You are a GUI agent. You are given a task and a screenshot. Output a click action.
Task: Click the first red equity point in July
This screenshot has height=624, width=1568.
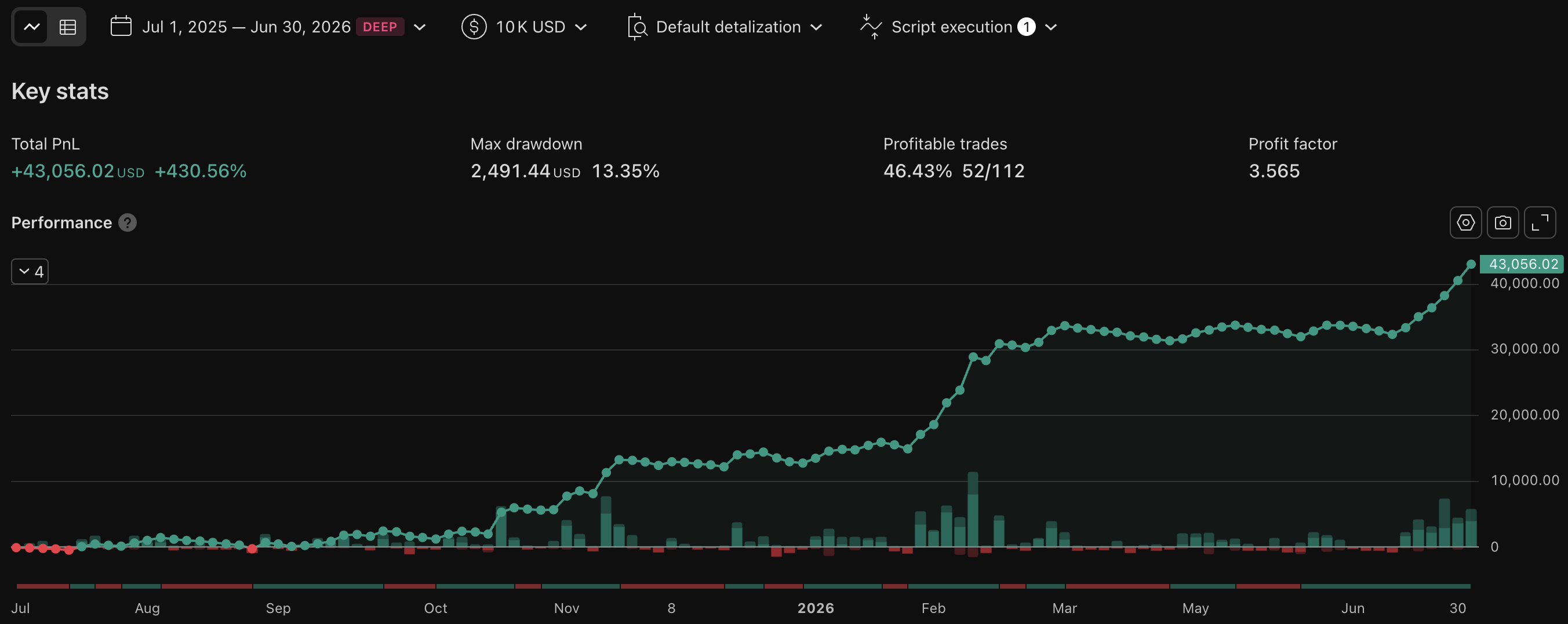[x=16, y=547]
